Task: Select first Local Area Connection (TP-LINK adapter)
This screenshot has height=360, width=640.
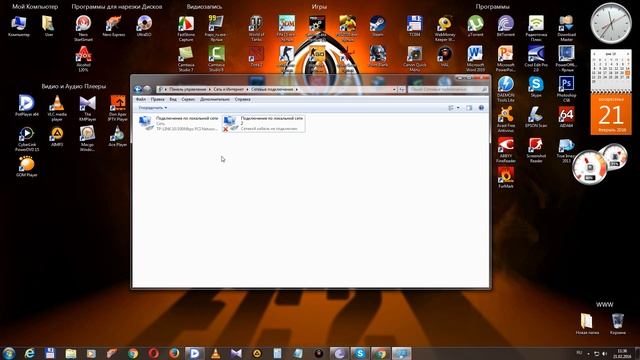Action: (179, 123)
